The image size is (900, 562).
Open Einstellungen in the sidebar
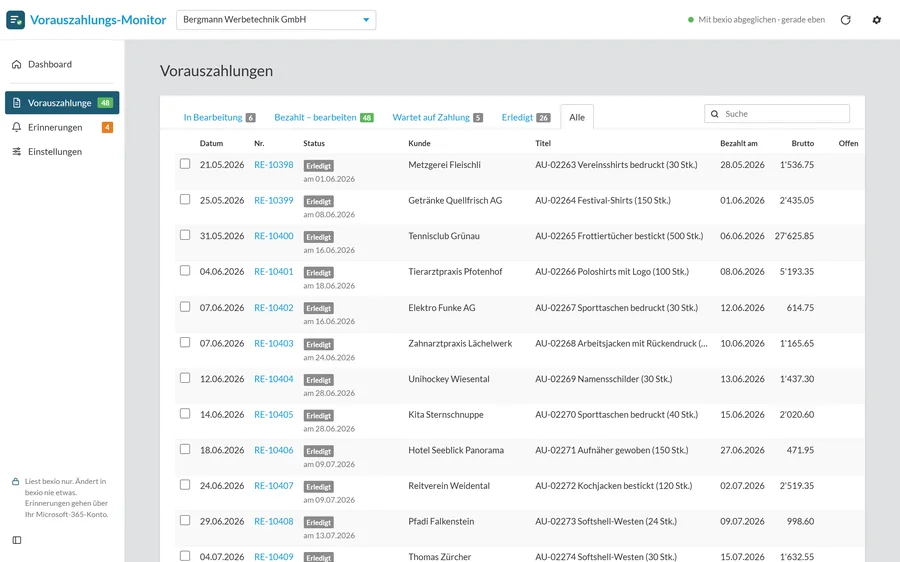coord(62,152)
